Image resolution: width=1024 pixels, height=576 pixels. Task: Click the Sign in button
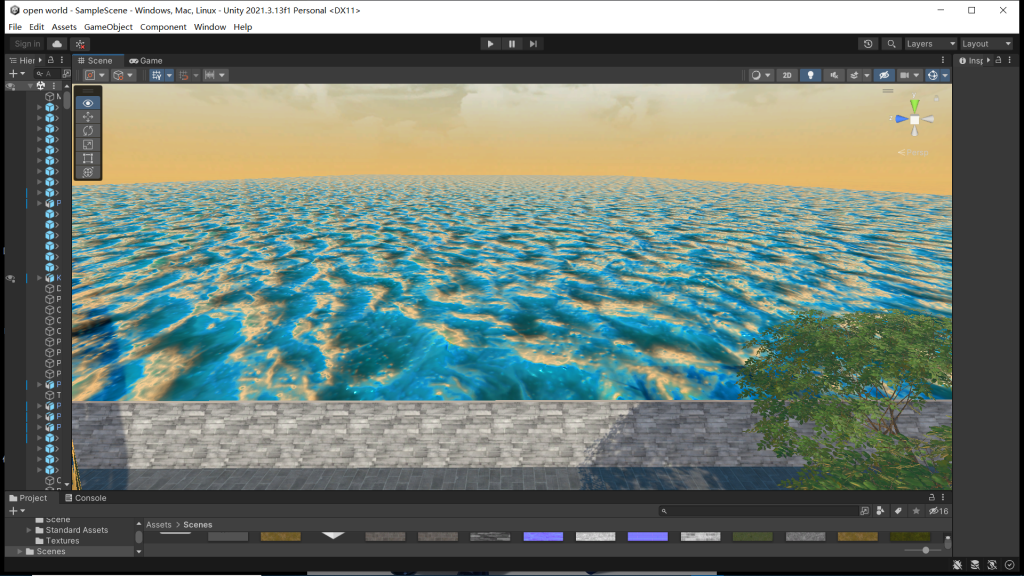click(x=28, y=44)
